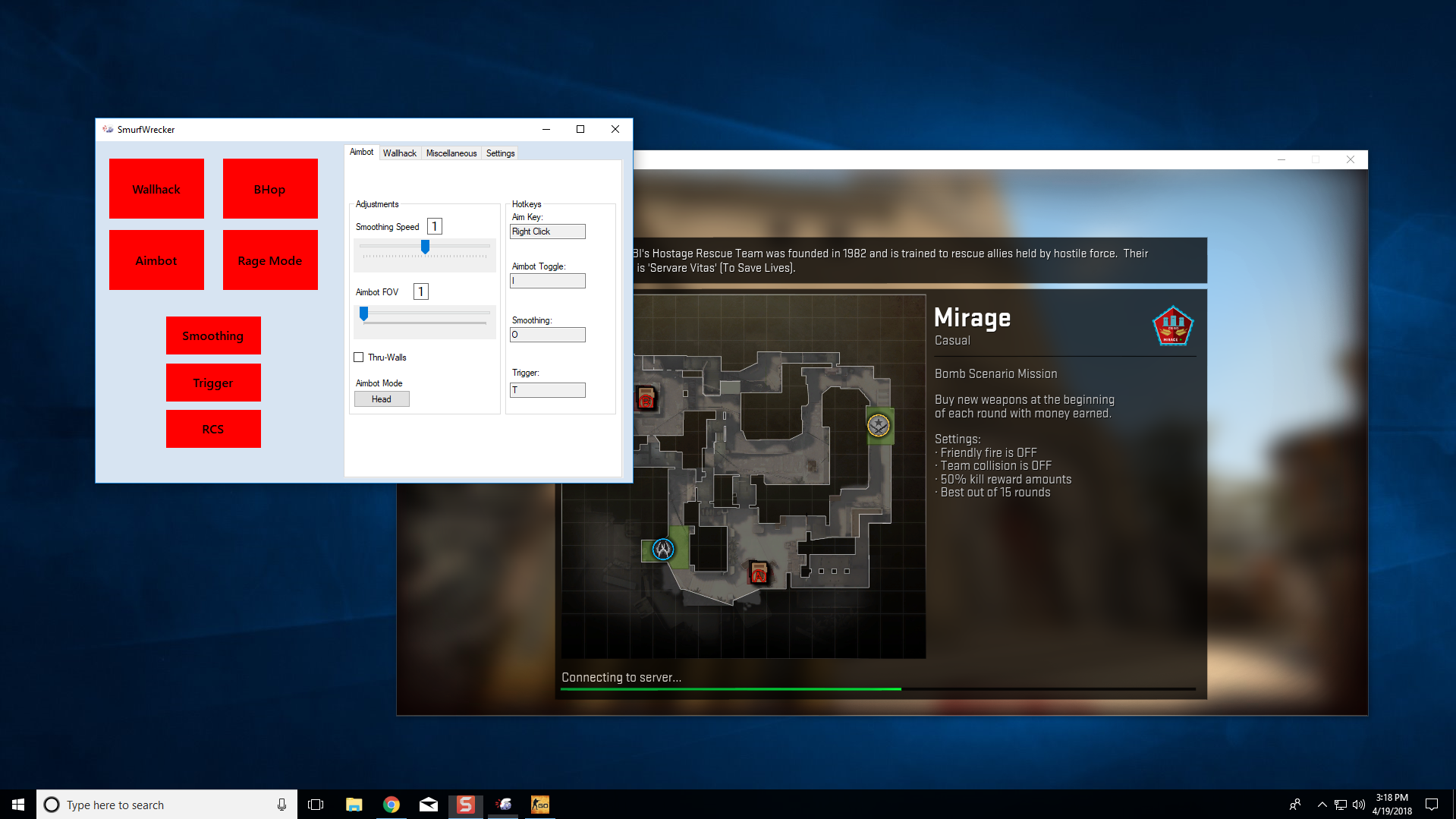Show hidden system tray icons
1456x819 pixels.
click(1322, 805)
